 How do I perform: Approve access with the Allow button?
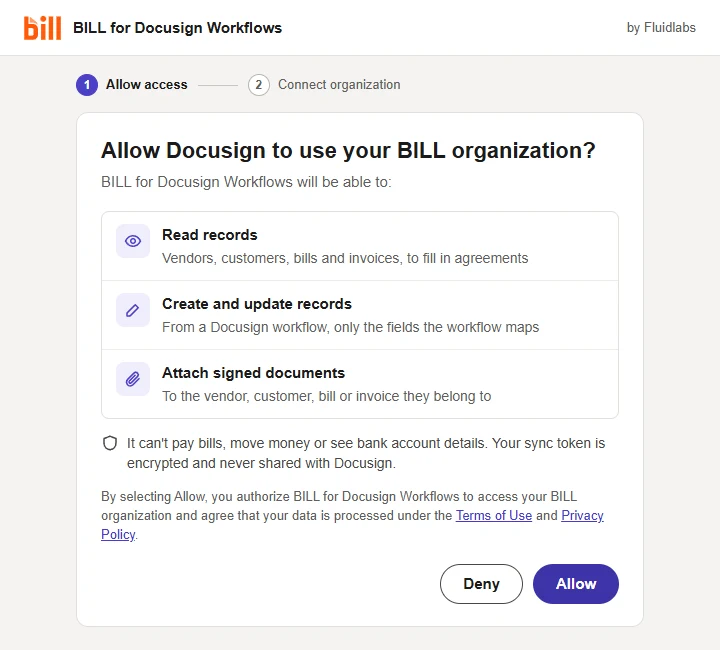point(576,584)
